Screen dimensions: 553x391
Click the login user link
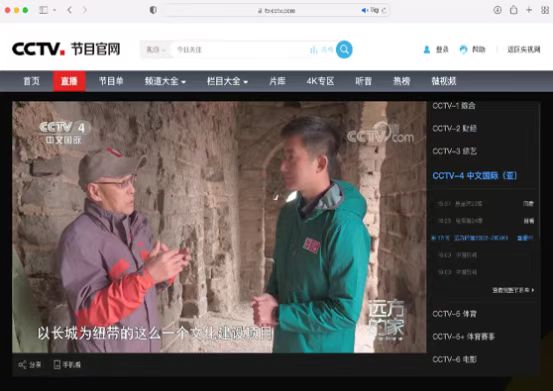436,50
